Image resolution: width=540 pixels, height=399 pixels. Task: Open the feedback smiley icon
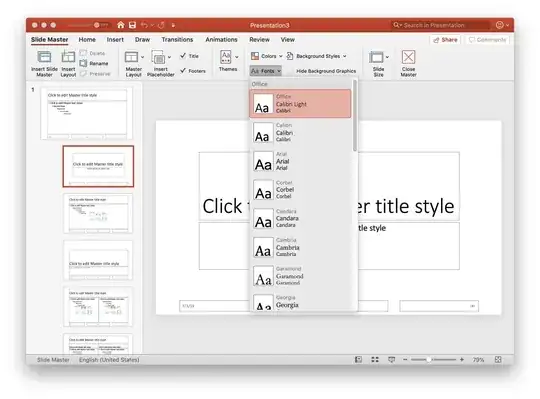(500, 25)
